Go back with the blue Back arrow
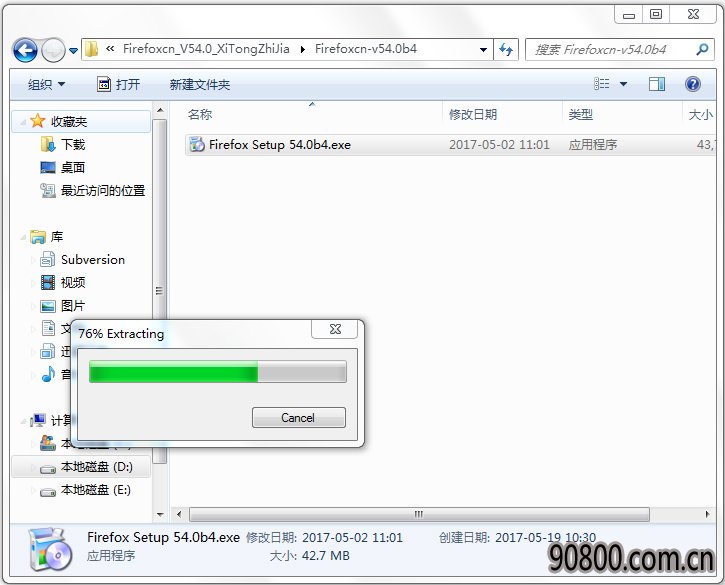This screenshot has height=585, width=725. (25, 50)
